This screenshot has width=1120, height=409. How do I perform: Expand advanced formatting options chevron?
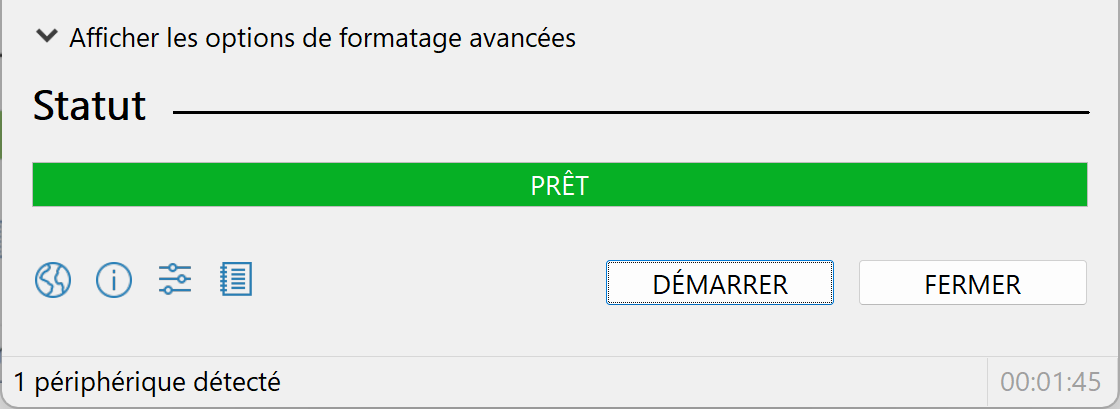[47, 36]
